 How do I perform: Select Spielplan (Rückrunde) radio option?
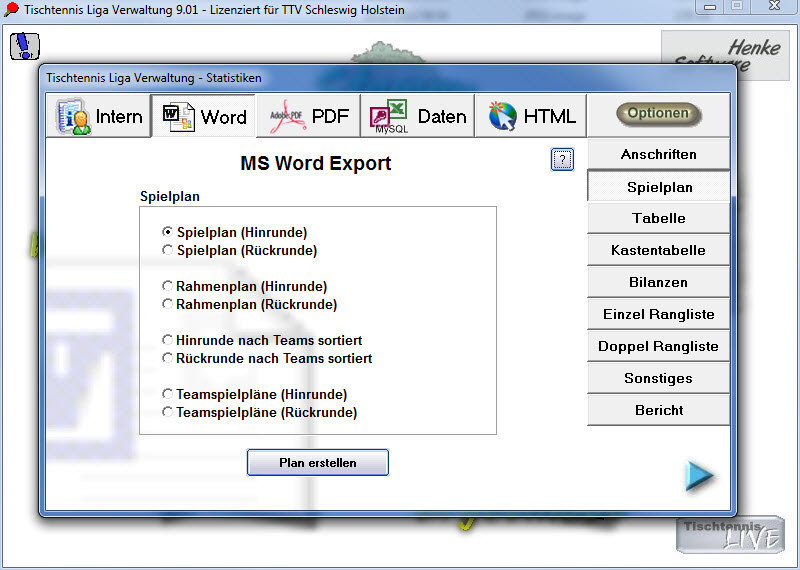point(168,251)
